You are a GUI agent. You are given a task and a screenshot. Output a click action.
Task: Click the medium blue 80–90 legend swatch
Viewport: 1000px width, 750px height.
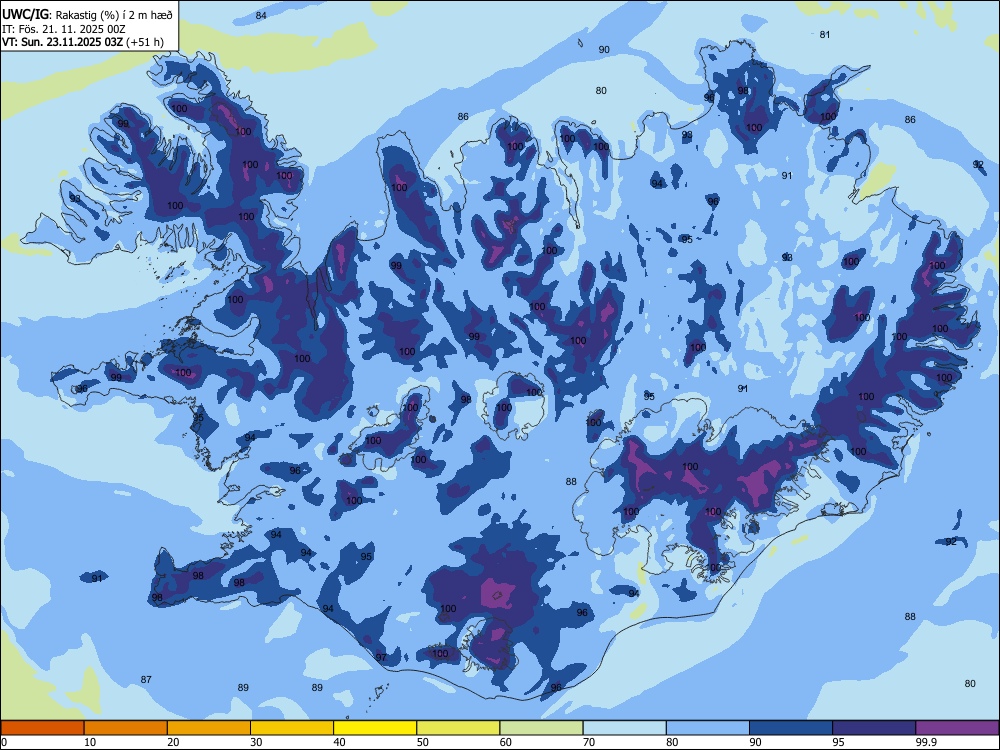coord(708,728)
